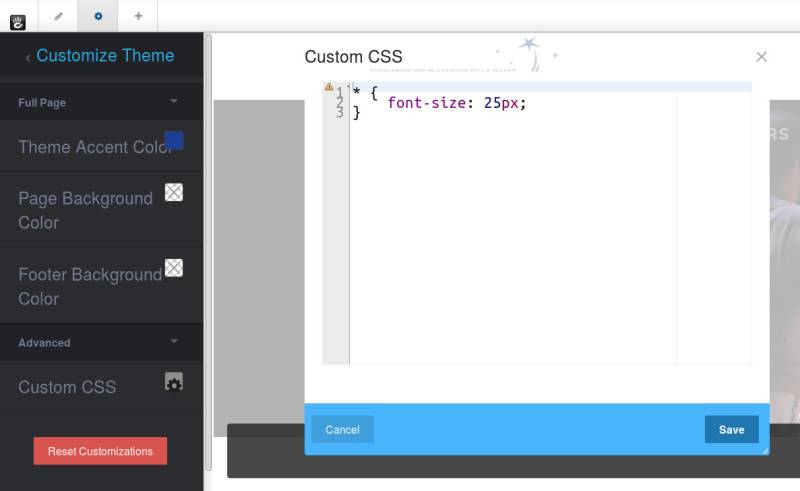Click line number 3 in the gutter
The width and height of the screenshot is (800, 491).
[340, 113]
